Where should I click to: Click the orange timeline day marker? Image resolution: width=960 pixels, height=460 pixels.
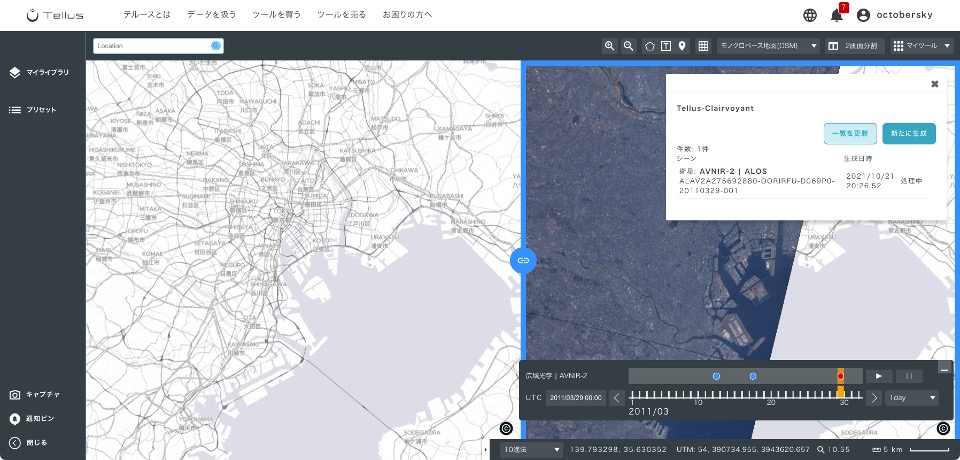pos(841,392)
